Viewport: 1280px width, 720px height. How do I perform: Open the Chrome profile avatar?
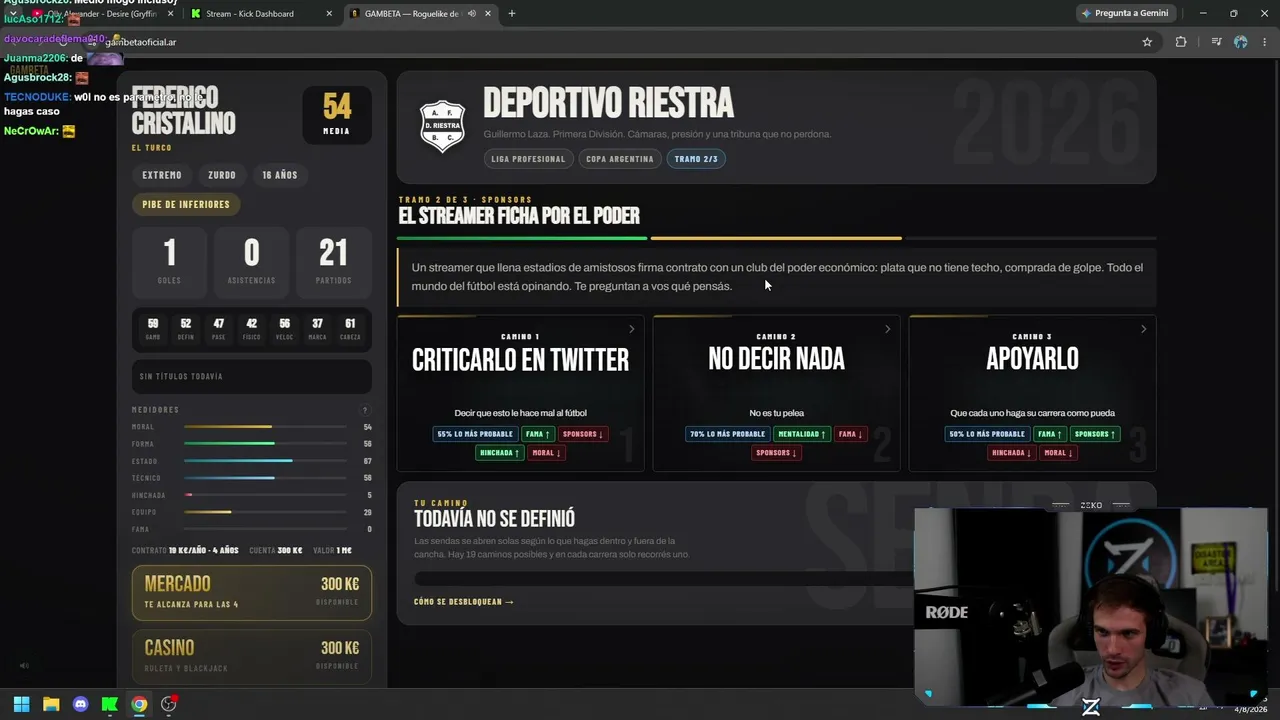coord(1241,42)
